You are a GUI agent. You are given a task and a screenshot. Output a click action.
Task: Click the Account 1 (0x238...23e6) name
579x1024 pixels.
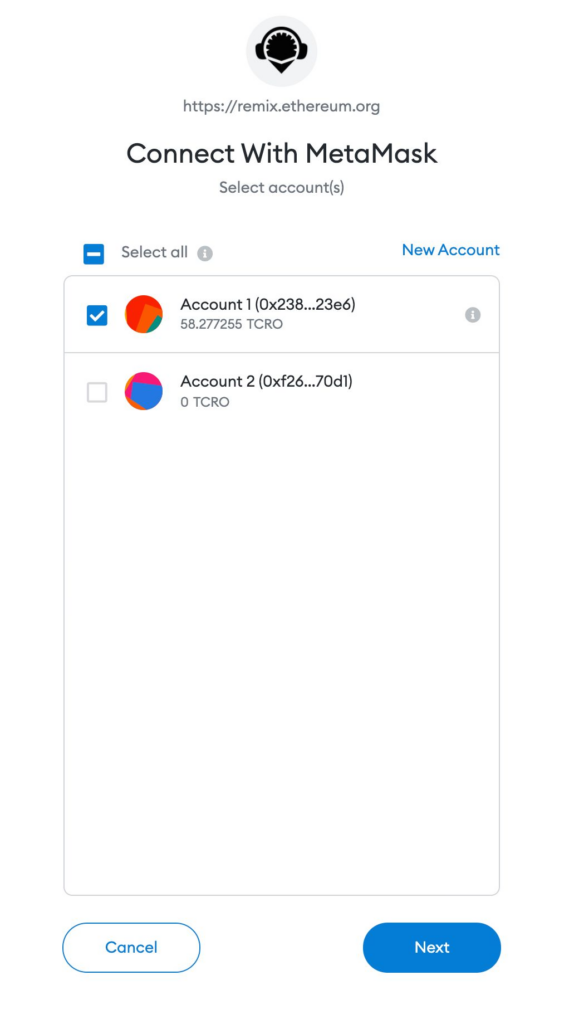click(268, 304)
